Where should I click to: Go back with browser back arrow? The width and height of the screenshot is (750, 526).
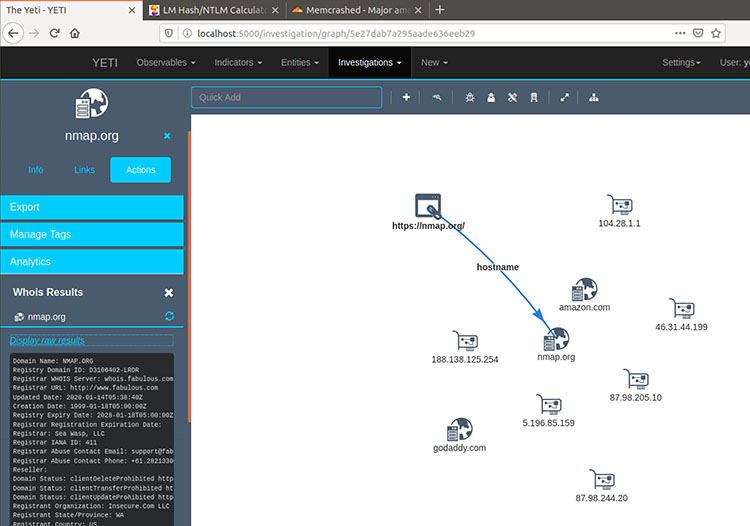coord(13,33)
